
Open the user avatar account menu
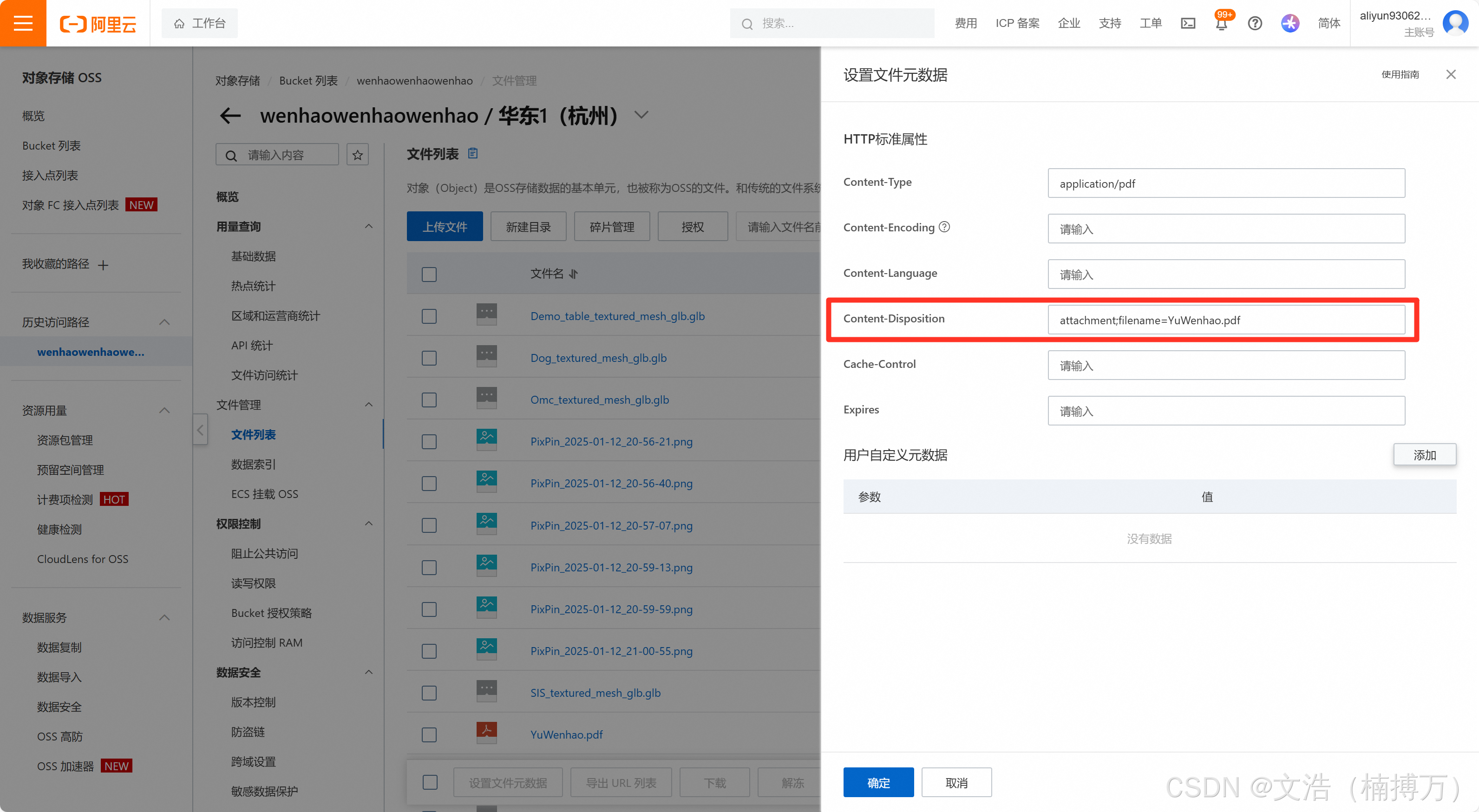1455,23
